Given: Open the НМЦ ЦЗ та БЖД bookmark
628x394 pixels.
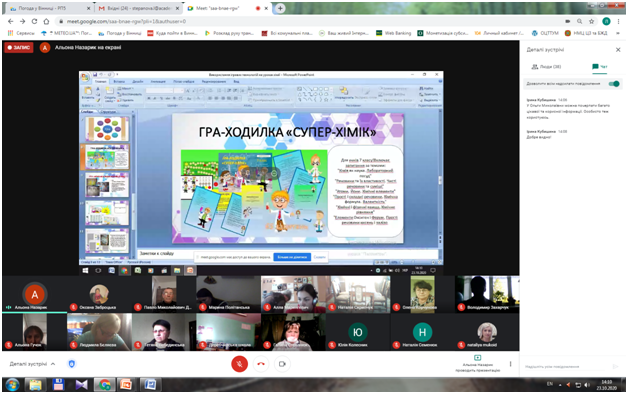Looking at the screenshot, I should coord(586,33).
